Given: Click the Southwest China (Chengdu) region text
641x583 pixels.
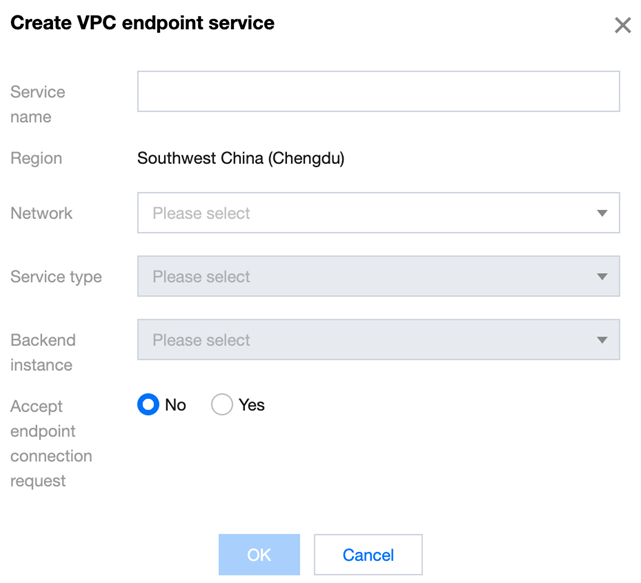Looking at the screenshot, I should tap(240, 158).
